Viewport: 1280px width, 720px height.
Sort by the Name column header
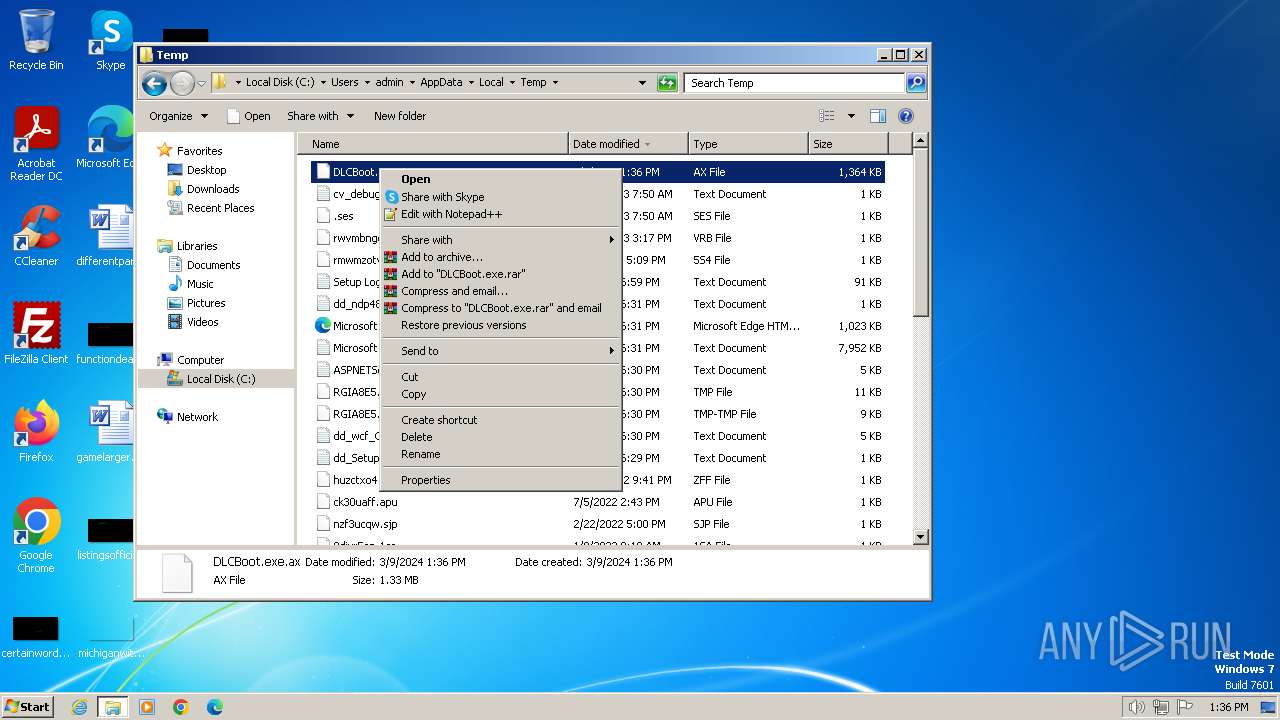click(434, 144)
